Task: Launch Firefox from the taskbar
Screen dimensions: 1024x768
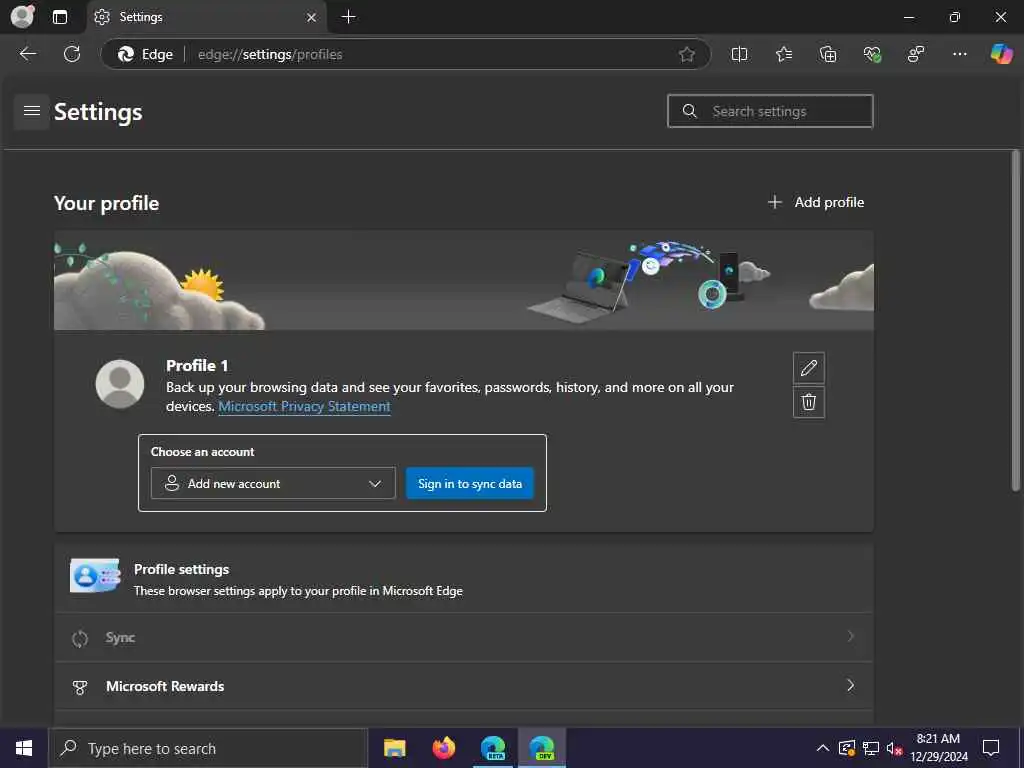Action: pos(443,748)
